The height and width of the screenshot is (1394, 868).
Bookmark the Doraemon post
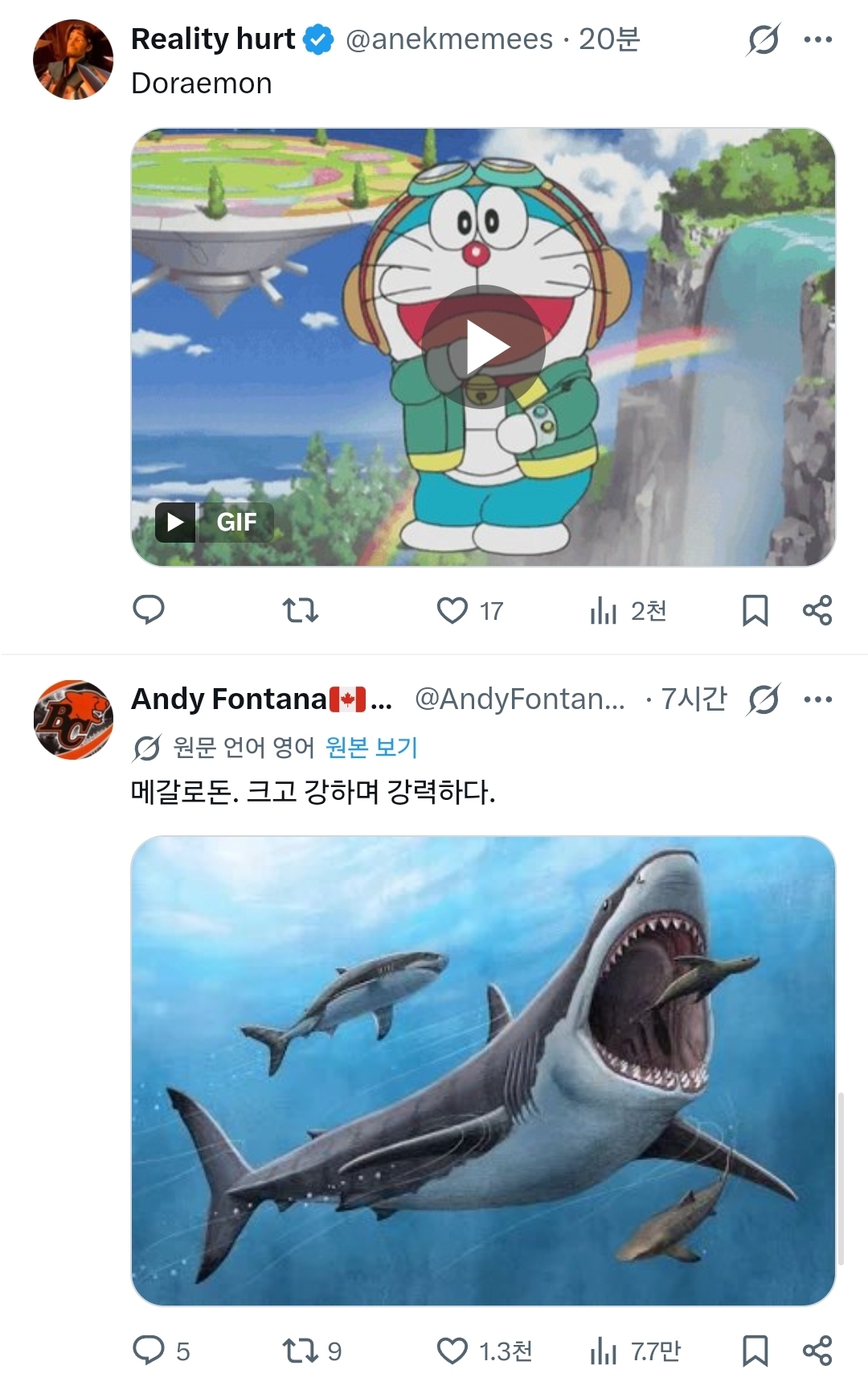[755, 611]
